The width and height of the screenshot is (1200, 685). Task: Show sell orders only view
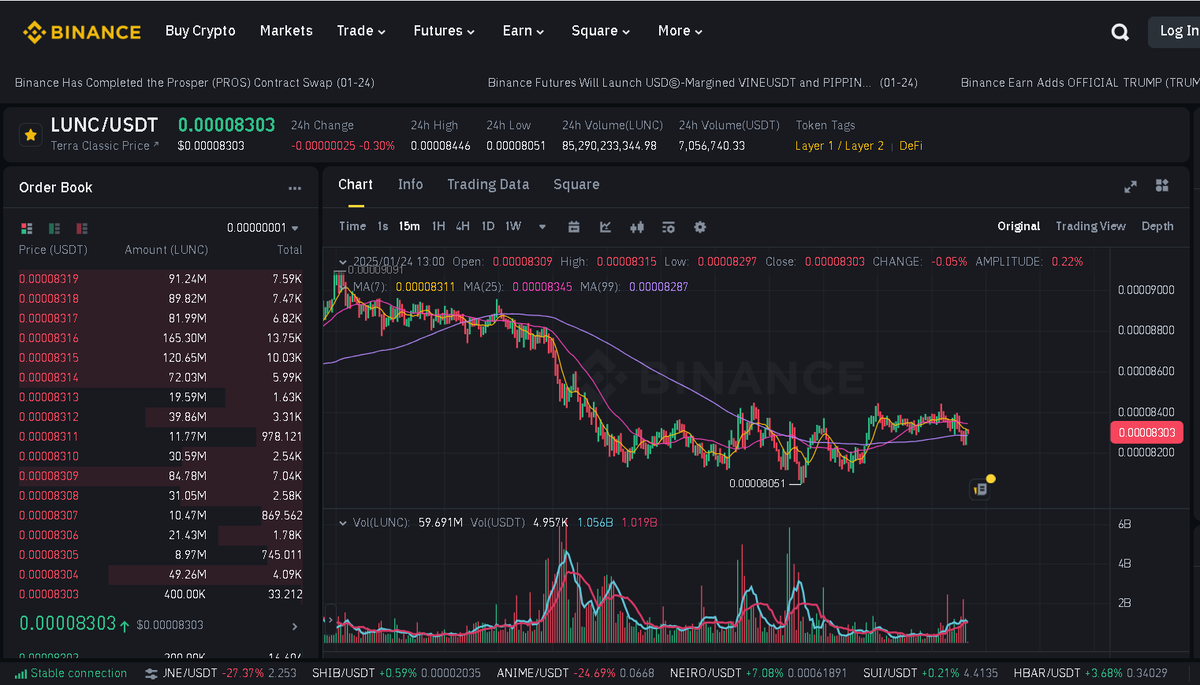pos(82,228)
